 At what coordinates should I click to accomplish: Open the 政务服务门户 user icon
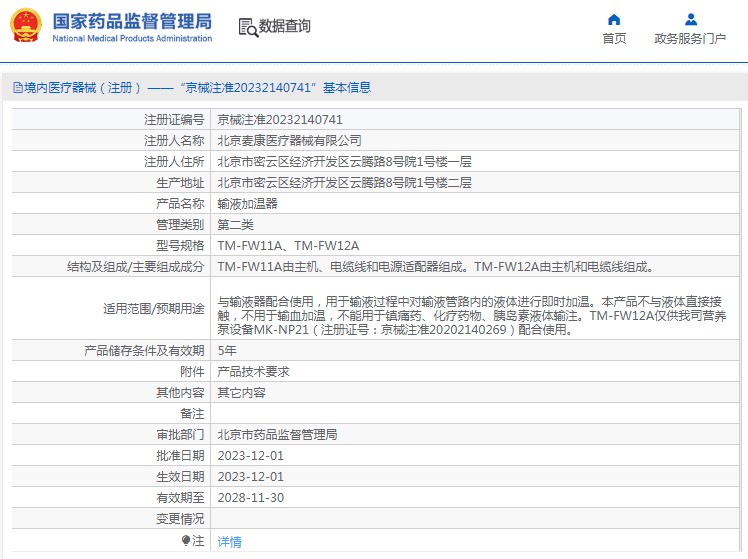click(690, 20)
